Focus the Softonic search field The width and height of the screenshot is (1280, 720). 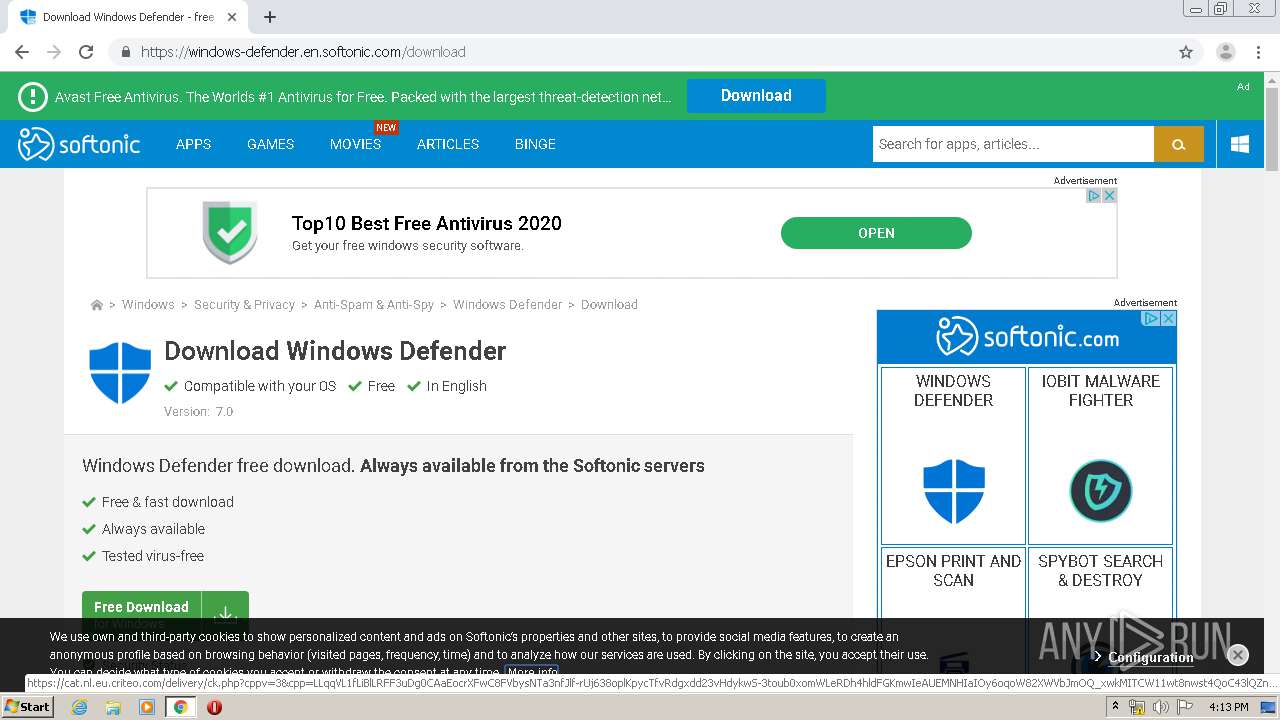coord(1013,144)
